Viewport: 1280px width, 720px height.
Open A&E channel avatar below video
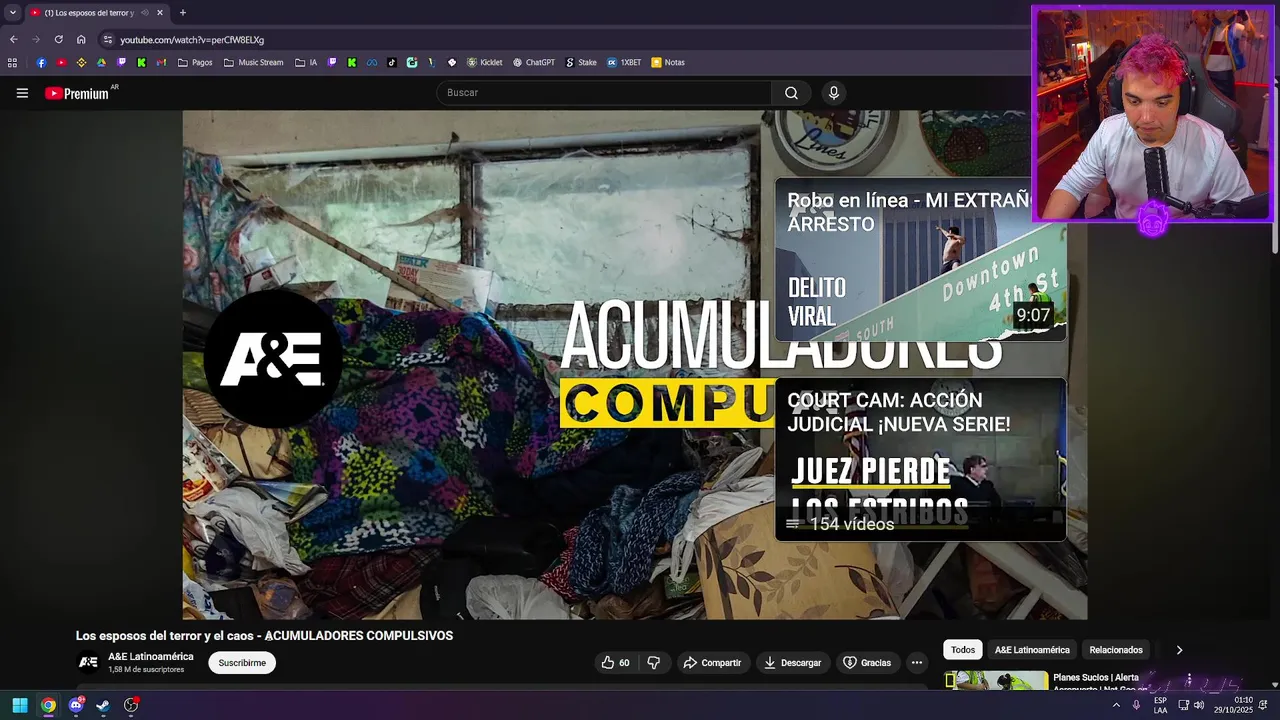pyautogui.click(x=88, y=662)
